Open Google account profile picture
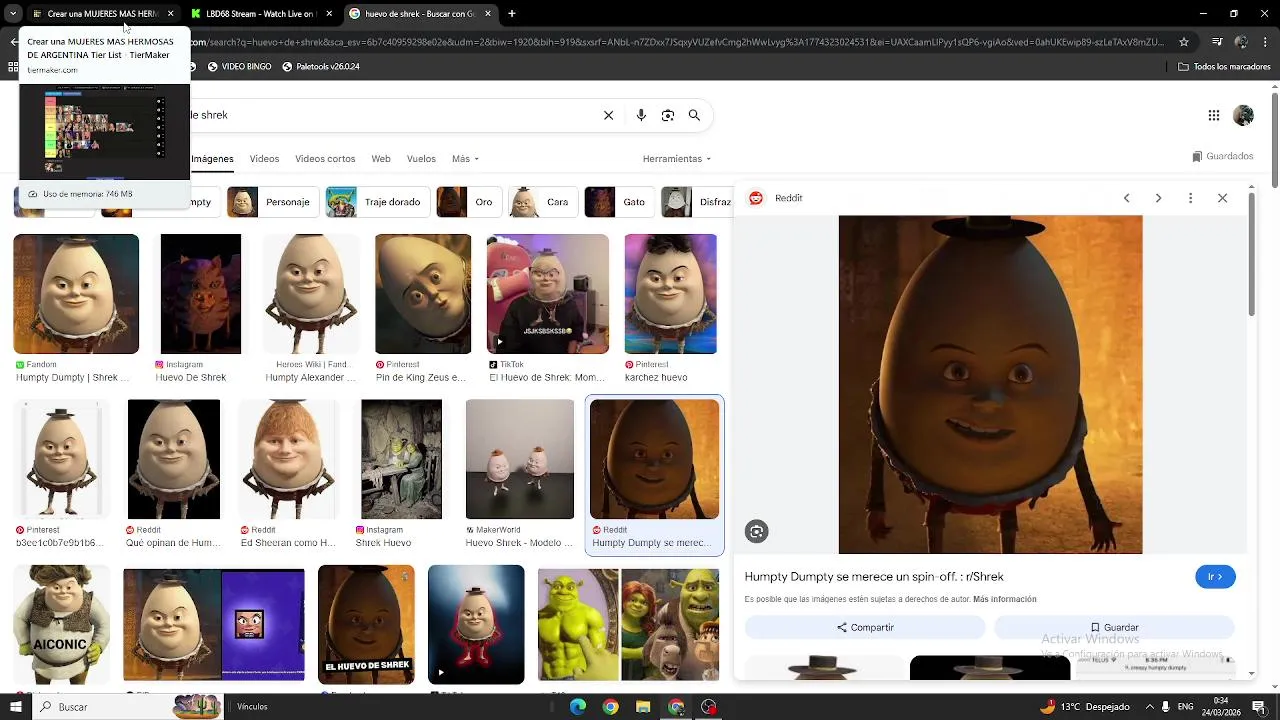 point(1243,115)
